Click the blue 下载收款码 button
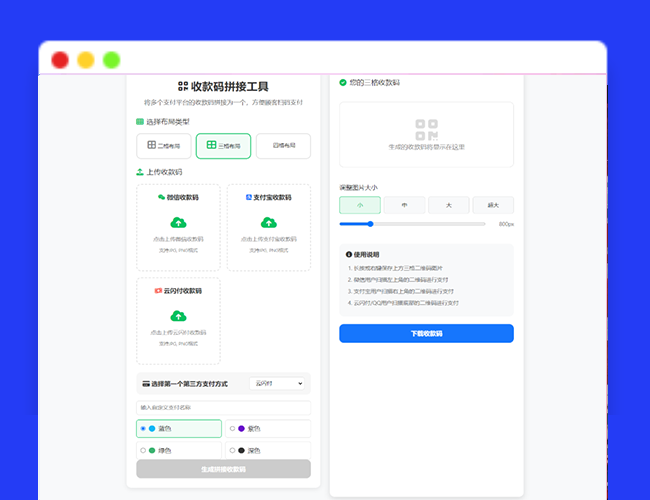 click(427, 333)
